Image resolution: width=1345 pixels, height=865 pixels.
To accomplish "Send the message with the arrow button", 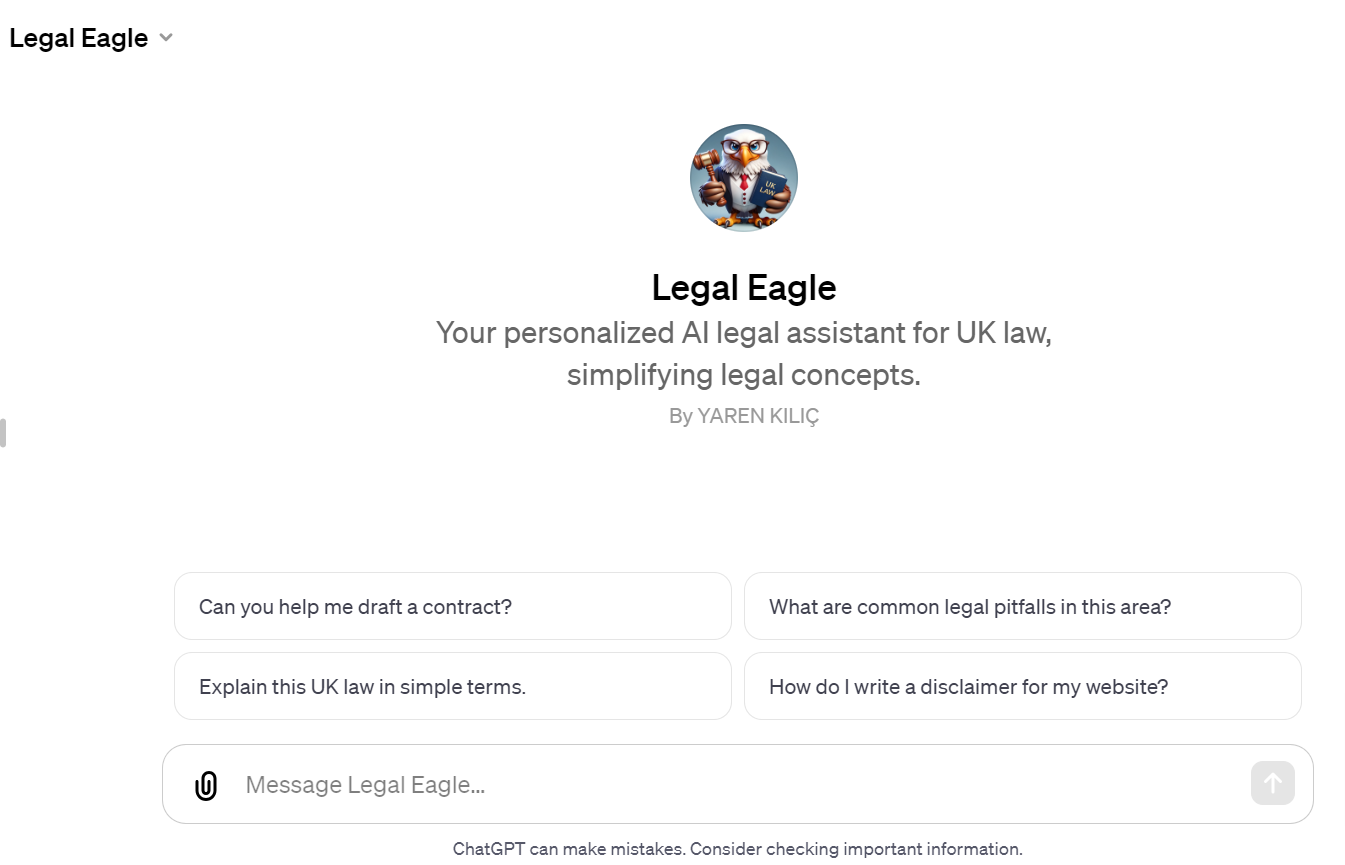I will click(1272, 783).
